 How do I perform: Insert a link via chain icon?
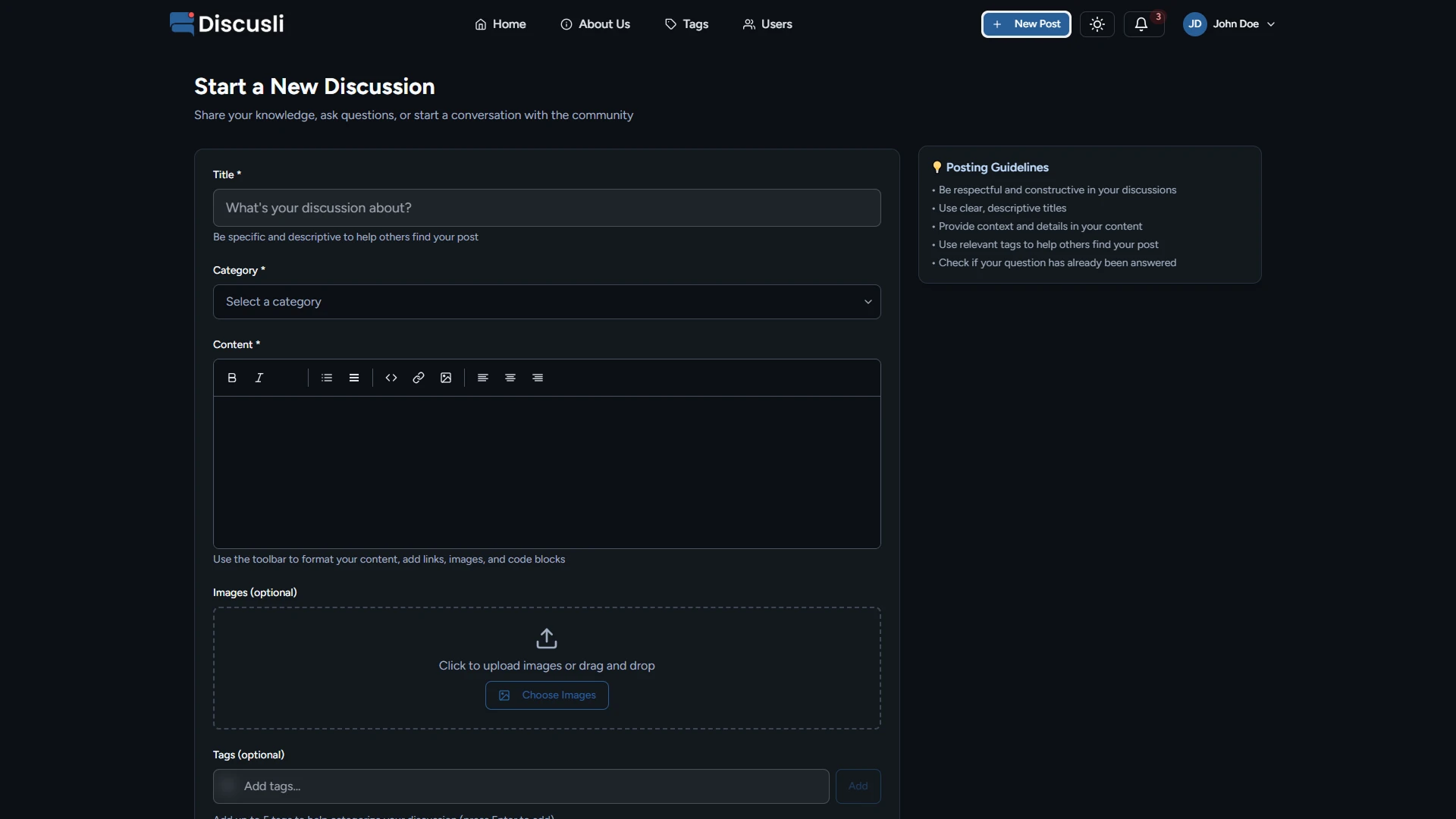tap(419, 378)
